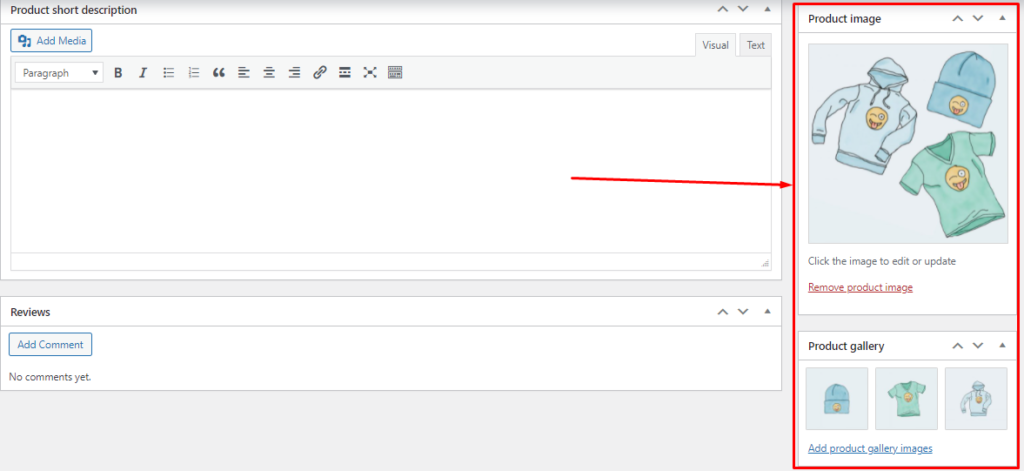Align text left
Image resolution: width=1024 pixels, height=471 pixels.
[x=244, y=73]
